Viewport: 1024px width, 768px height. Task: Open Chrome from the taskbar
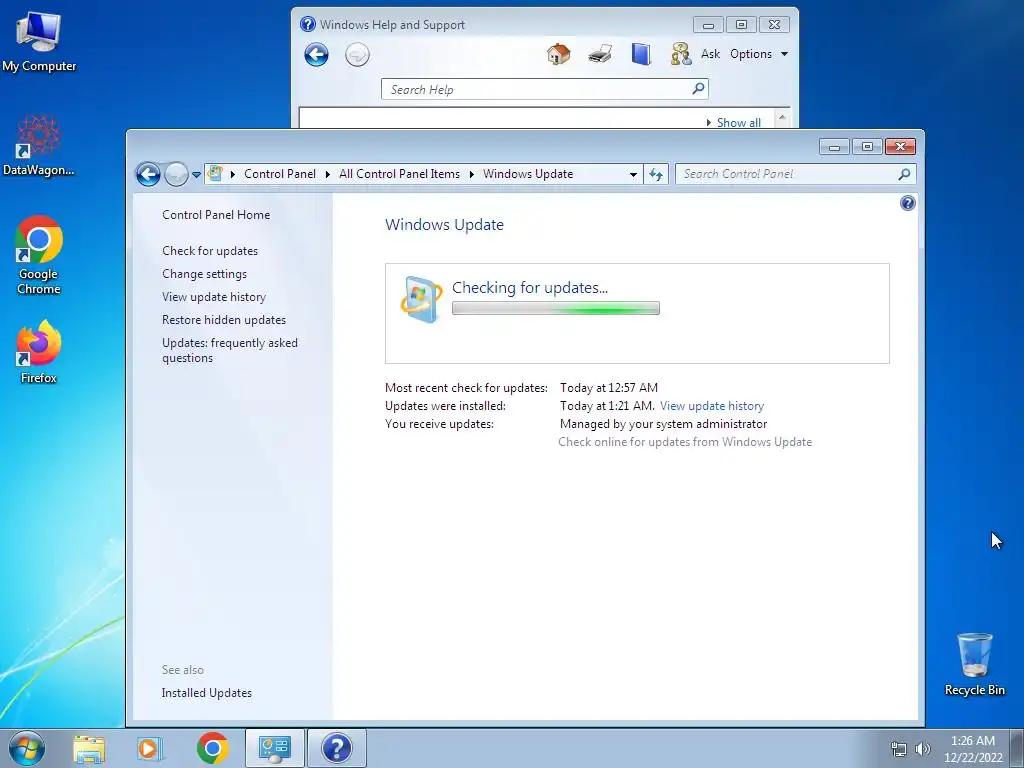212,748
